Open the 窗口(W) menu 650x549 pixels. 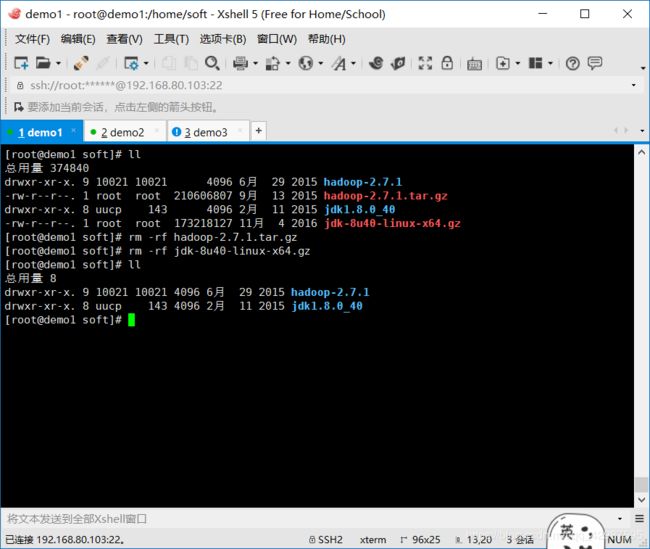click(x=277, y=39)
